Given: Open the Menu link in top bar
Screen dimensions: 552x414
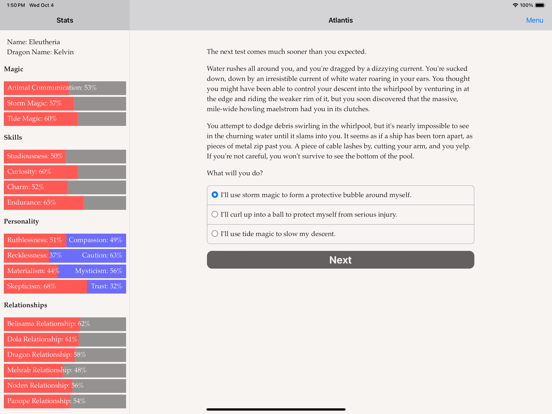Looking at the screenshot, I should pos(534,20).
